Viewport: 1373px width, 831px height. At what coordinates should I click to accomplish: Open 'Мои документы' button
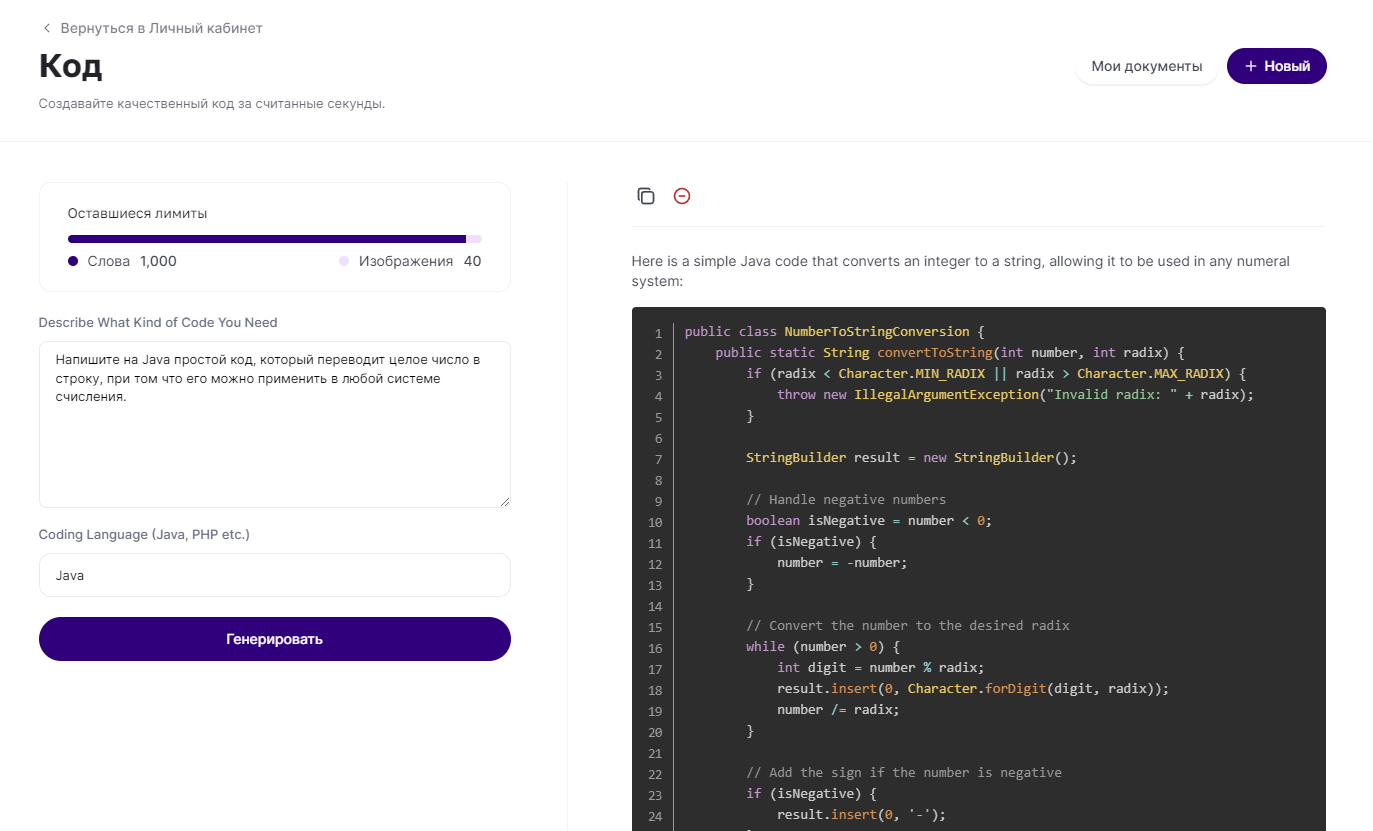pyautogui.click(x=1147, y=66)
